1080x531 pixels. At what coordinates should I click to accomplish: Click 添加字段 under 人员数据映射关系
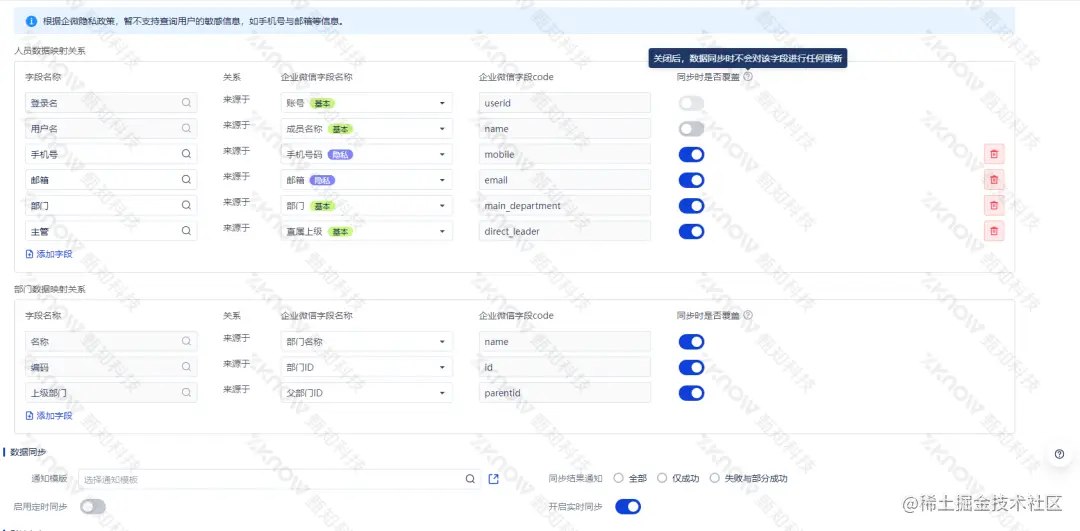click(49, 254)
